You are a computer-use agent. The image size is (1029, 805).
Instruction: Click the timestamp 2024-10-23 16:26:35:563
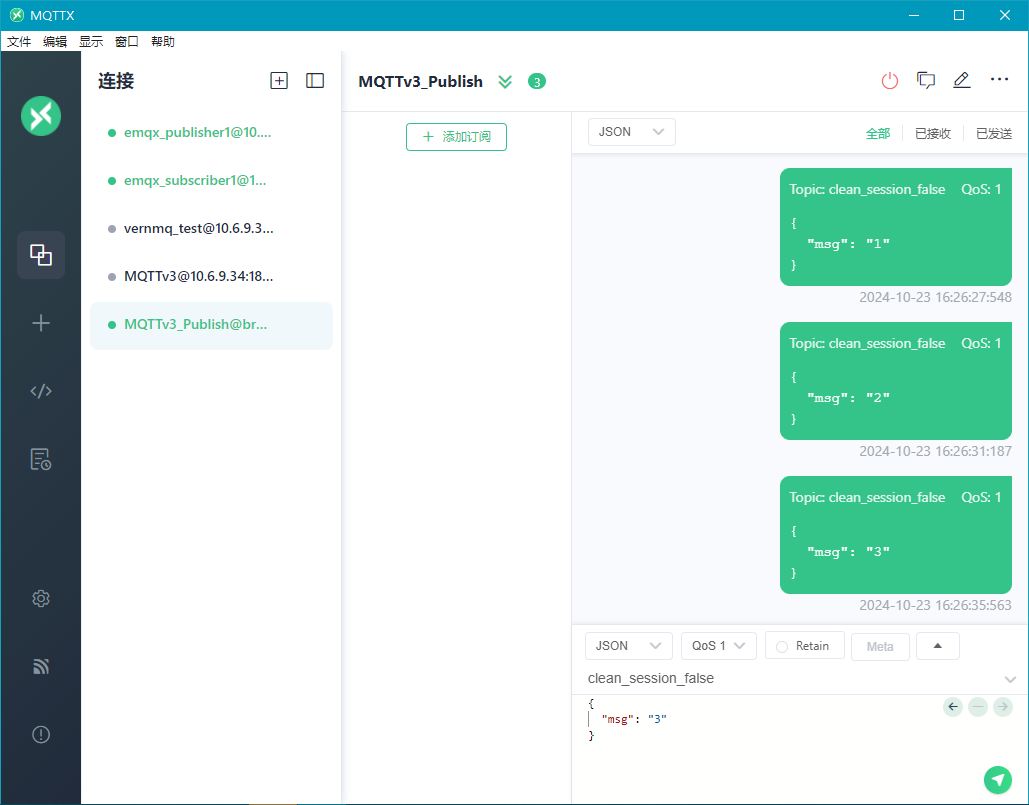coord(935,605)
